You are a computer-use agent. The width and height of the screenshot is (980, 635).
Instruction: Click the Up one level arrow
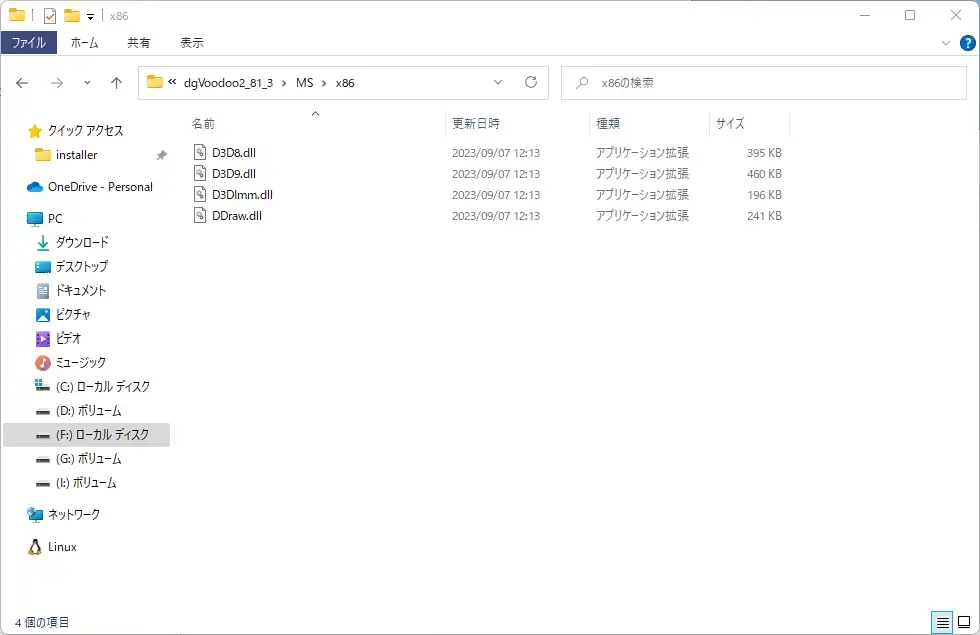tap(116, 83)
